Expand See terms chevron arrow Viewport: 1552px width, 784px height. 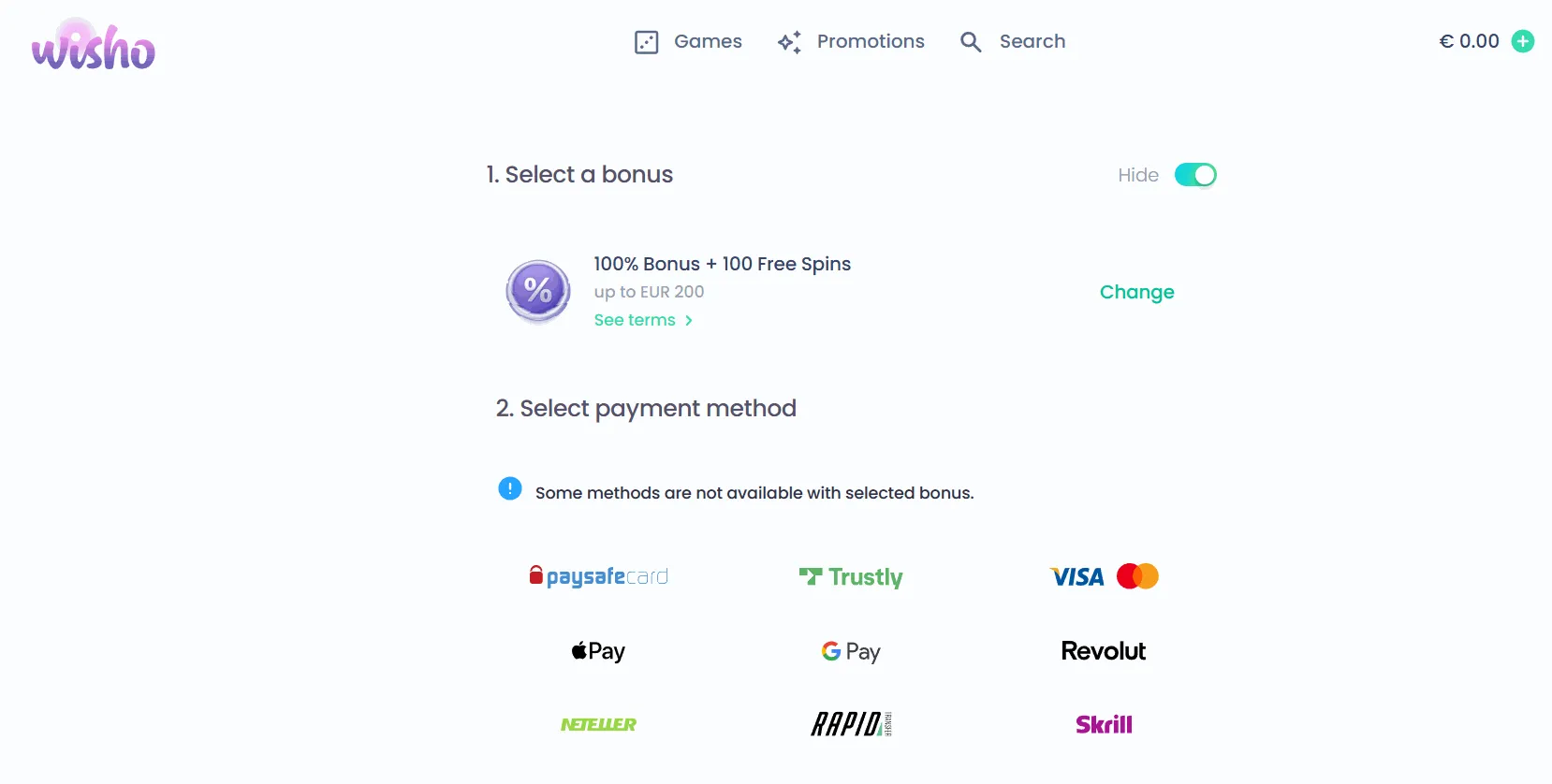[689, 320]
